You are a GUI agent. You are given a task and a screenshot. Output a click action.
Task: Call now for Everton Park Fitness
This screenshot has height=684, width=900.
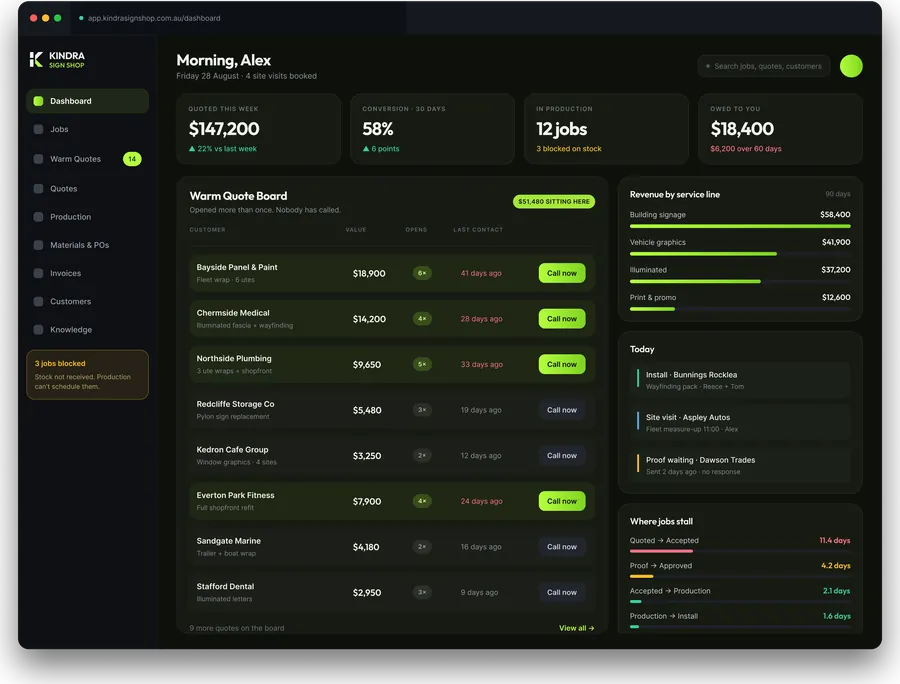tap(562, 501)
